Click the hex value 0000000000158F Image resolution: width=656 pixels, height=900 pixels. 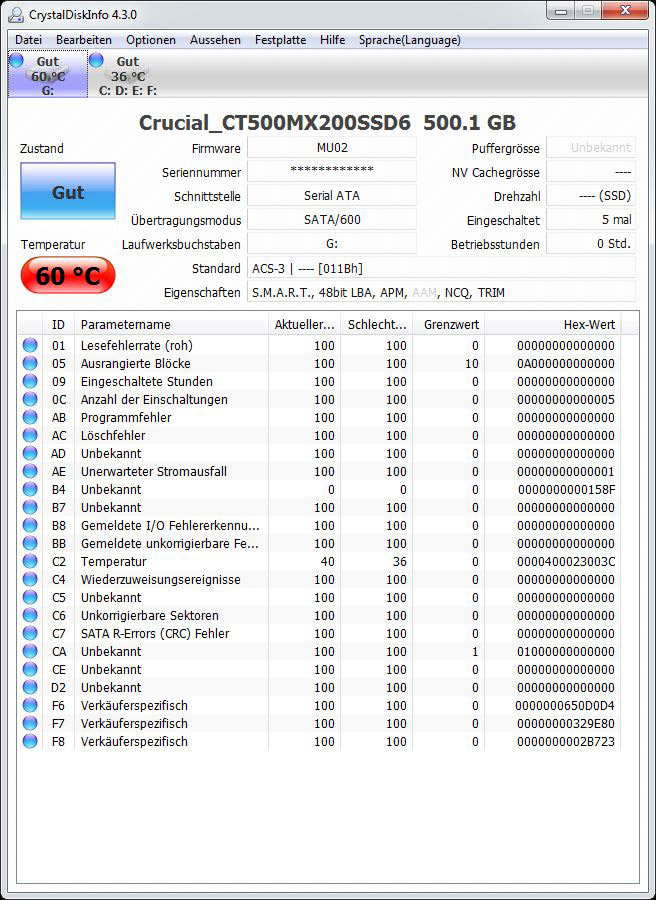point(566,490)
